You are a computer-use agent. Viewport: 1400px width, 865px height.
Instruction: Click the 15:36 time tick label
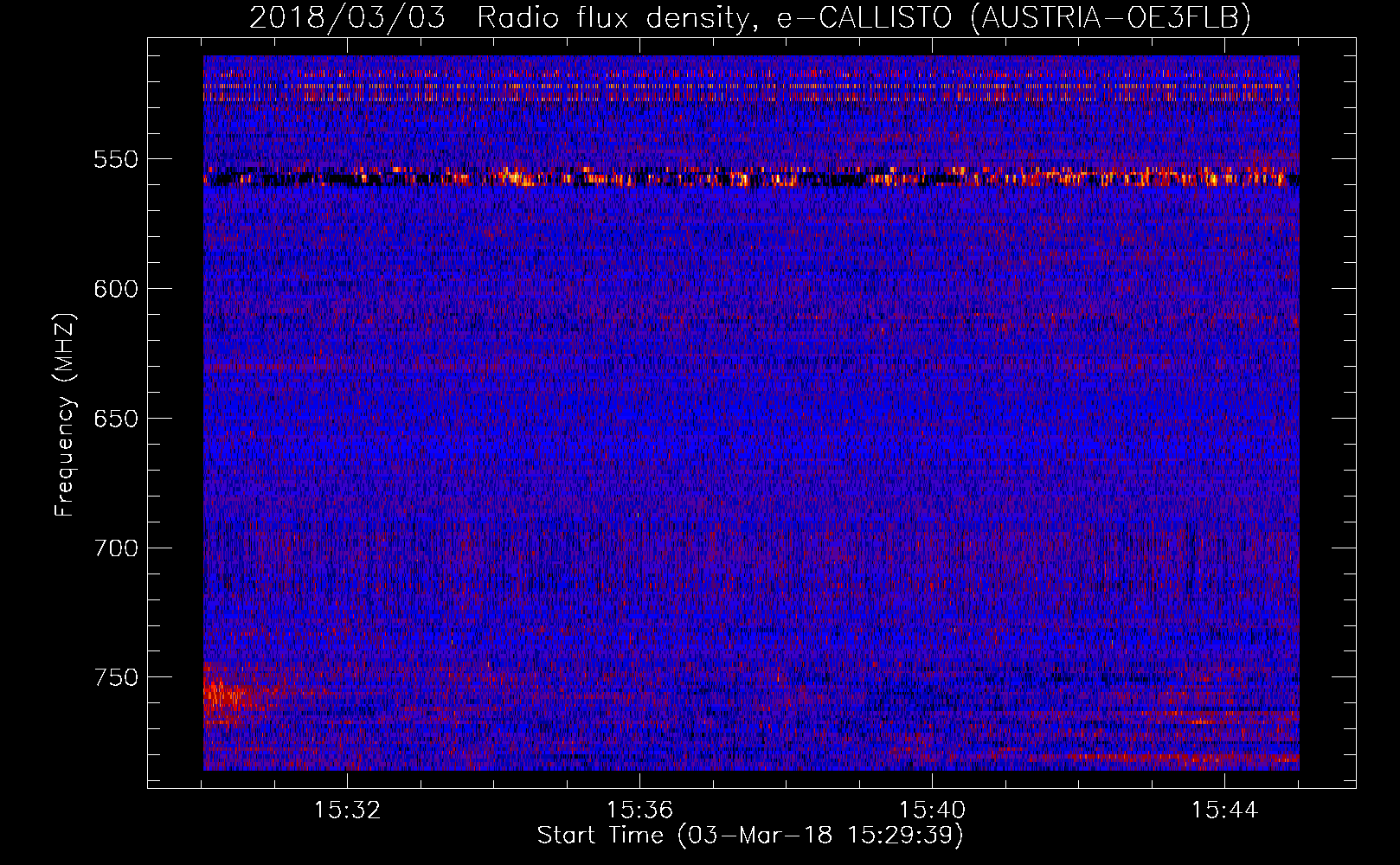tap(639, 811)
